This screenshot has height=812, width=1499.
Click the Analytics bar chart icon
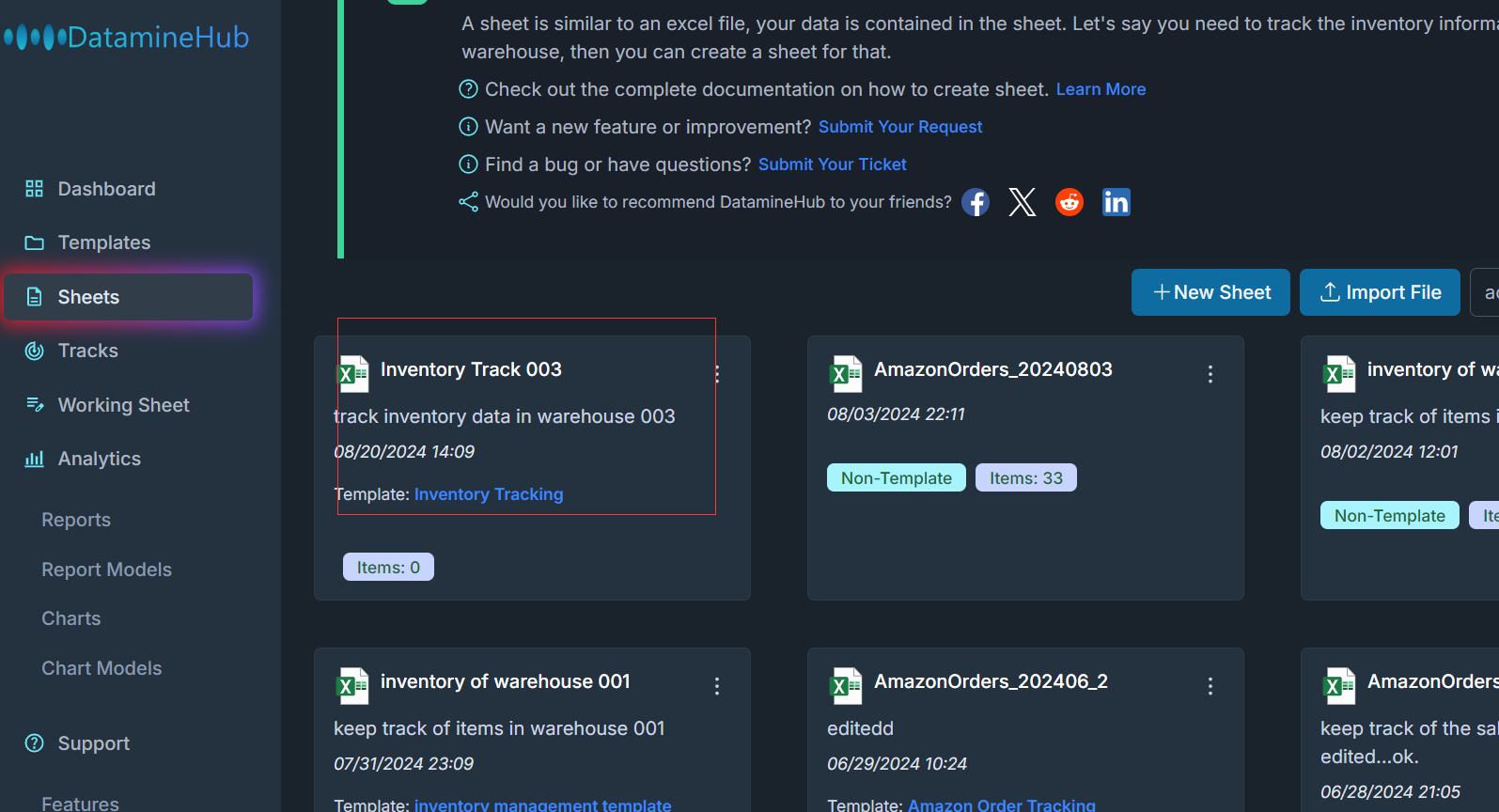35,459
